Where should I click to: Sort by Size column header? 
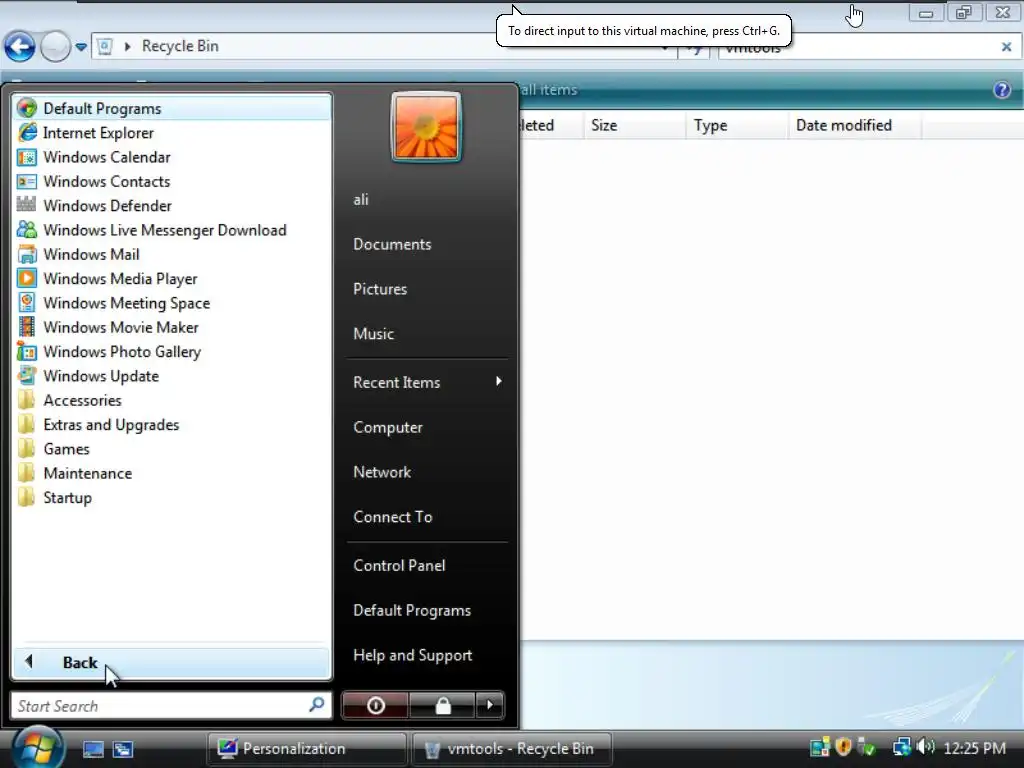click(635, 125)
